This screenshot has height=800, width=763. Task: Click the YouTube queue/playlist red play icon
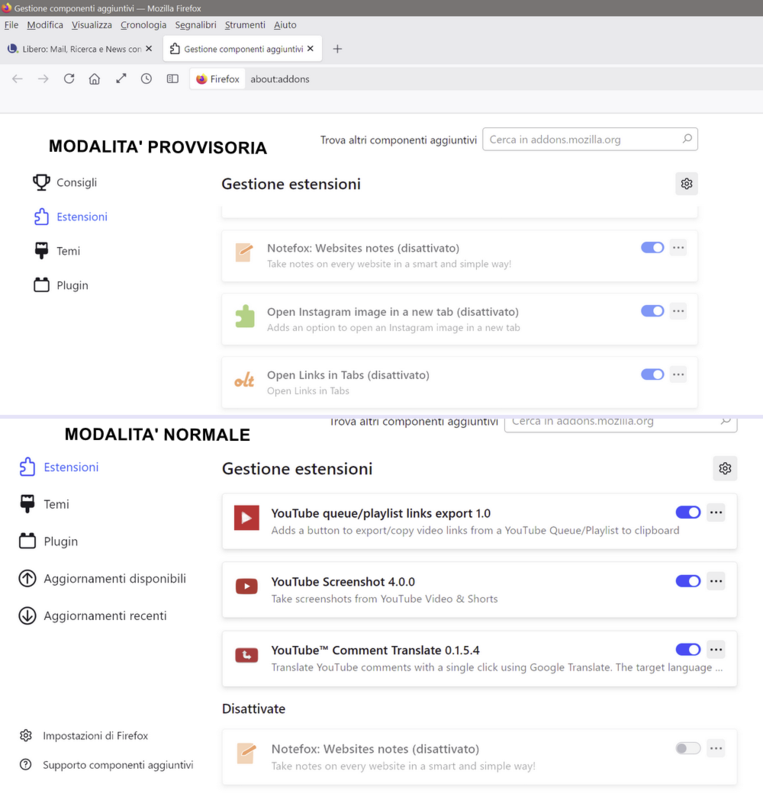(247, 518)
